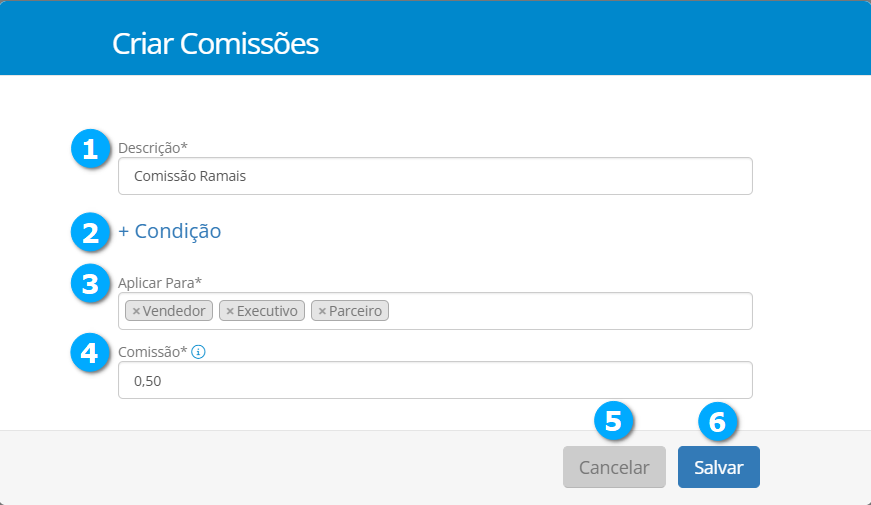Viewport: 871px width, 505px height.
Task: Select the Vendedor tag label
Action: pyautogui.click(x=174, y=312)
